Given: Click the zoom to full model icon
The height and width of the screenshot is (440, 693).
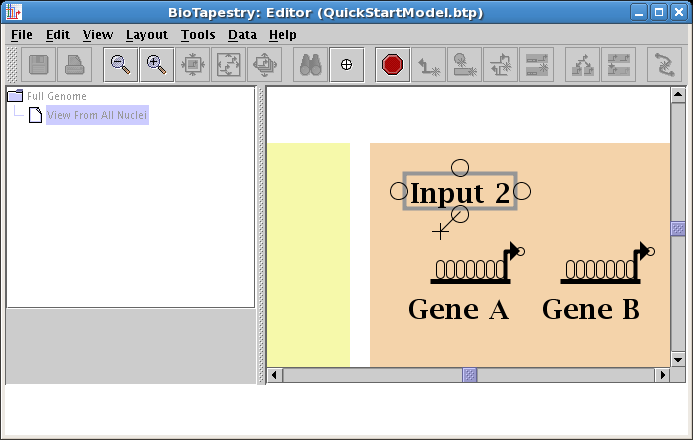Looking at the screenshot, I should pyautogui.click(x=228, y=65).
